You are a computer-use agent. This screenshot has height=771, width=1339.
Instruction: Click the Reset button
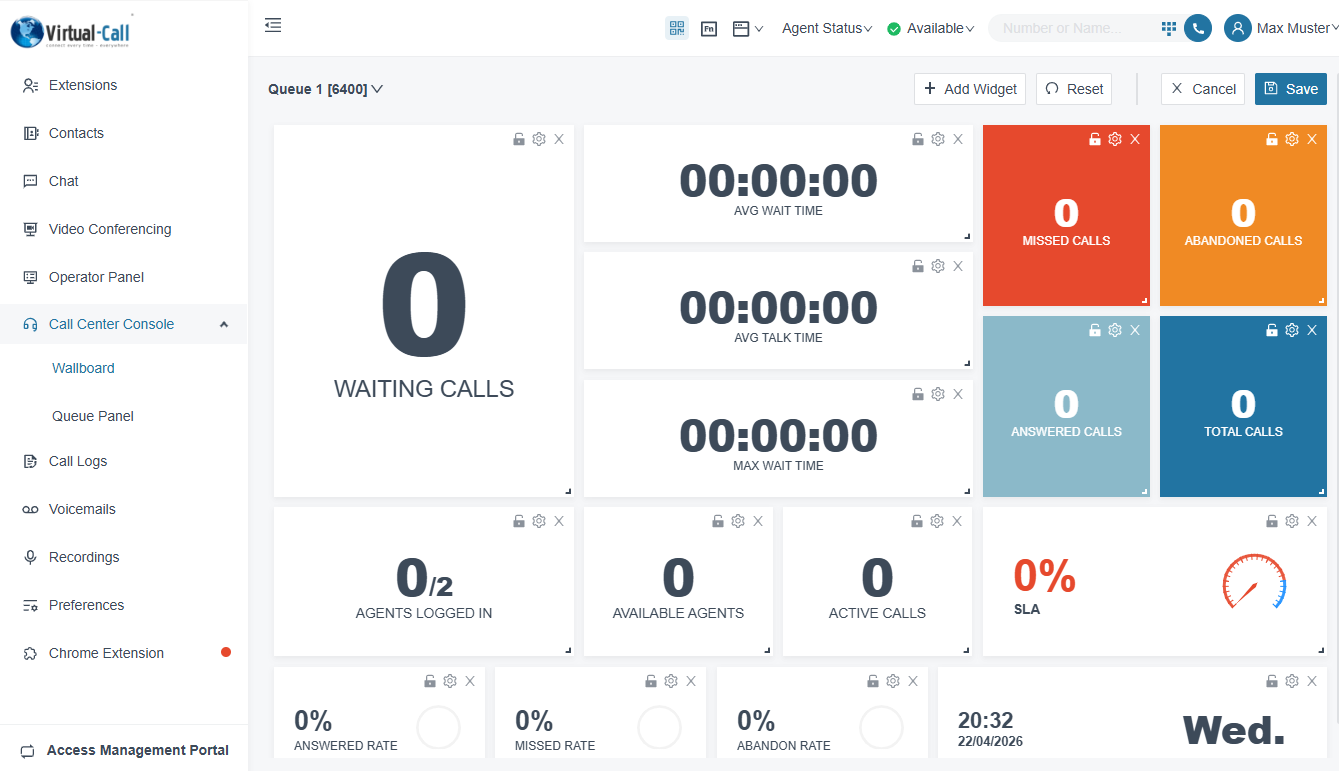[1074, 89]
